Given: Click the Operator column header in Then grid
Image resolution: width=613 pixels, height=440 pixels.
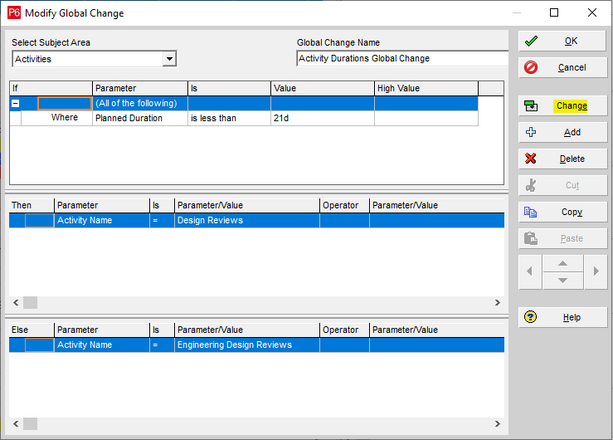Looking at the screenshot, I should [x=344, y=205].
